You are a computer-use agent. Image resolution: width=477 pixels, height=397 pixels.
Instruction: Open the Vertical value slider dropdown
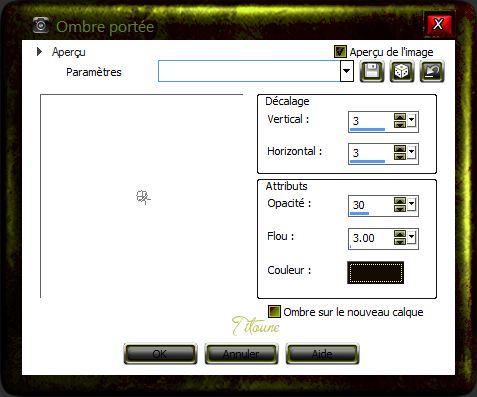click(x=412, y=120)
